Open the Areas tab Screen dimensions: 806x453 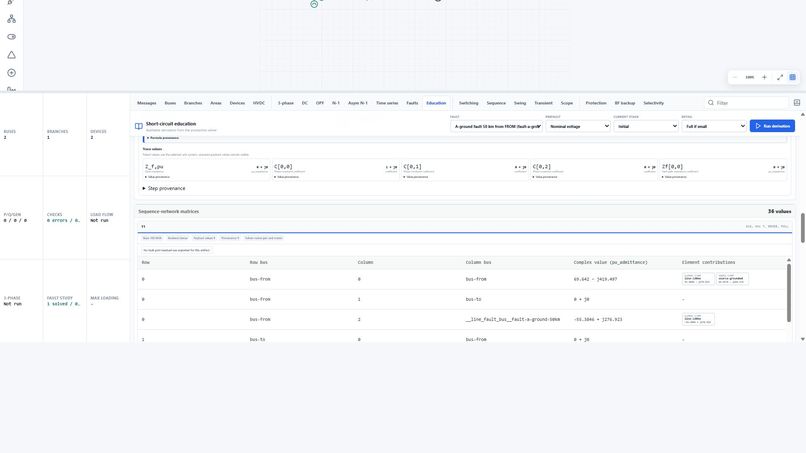[x=216, y=103]
